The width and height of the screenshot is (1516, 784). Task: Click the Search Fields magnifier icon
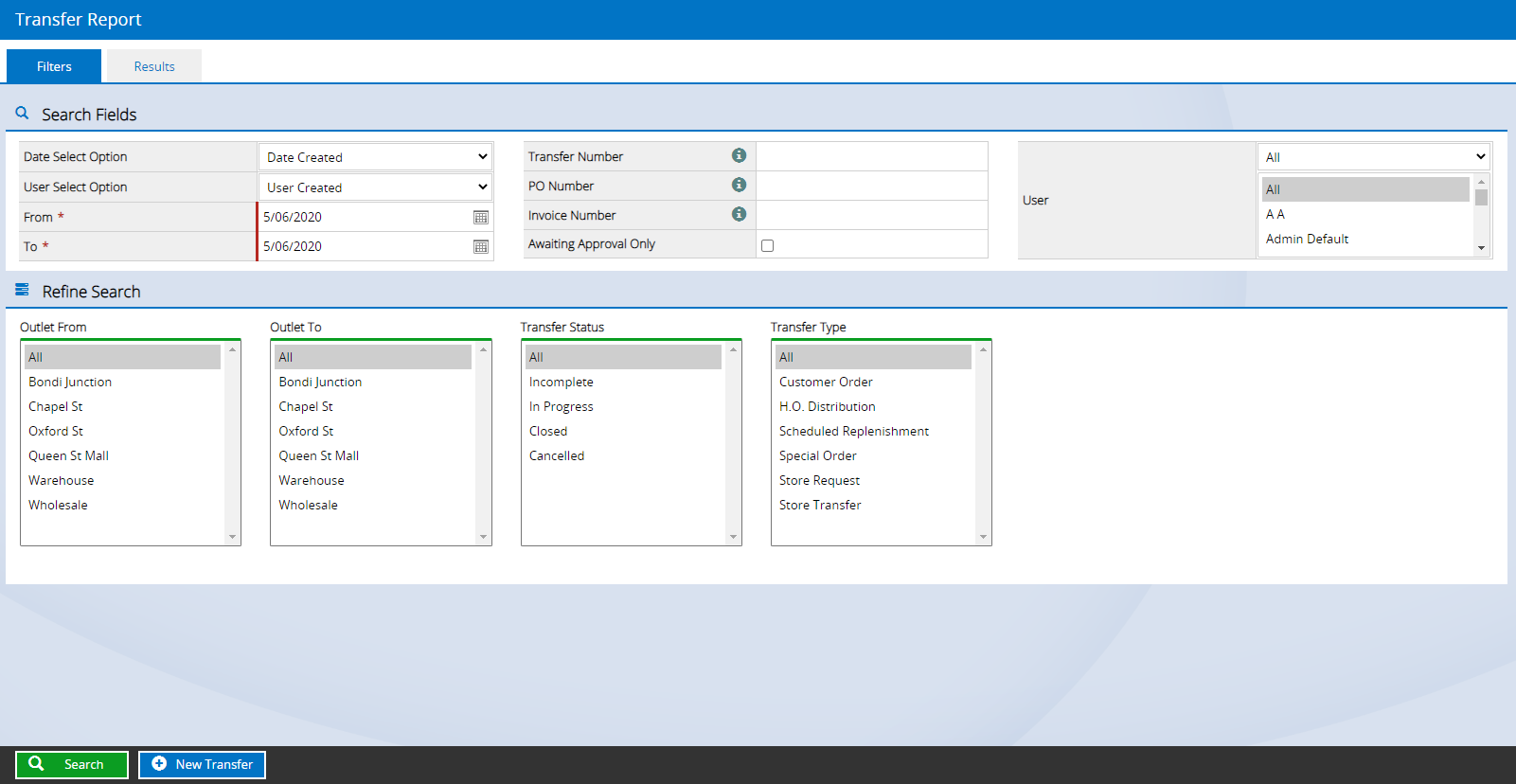click(23, 113)
